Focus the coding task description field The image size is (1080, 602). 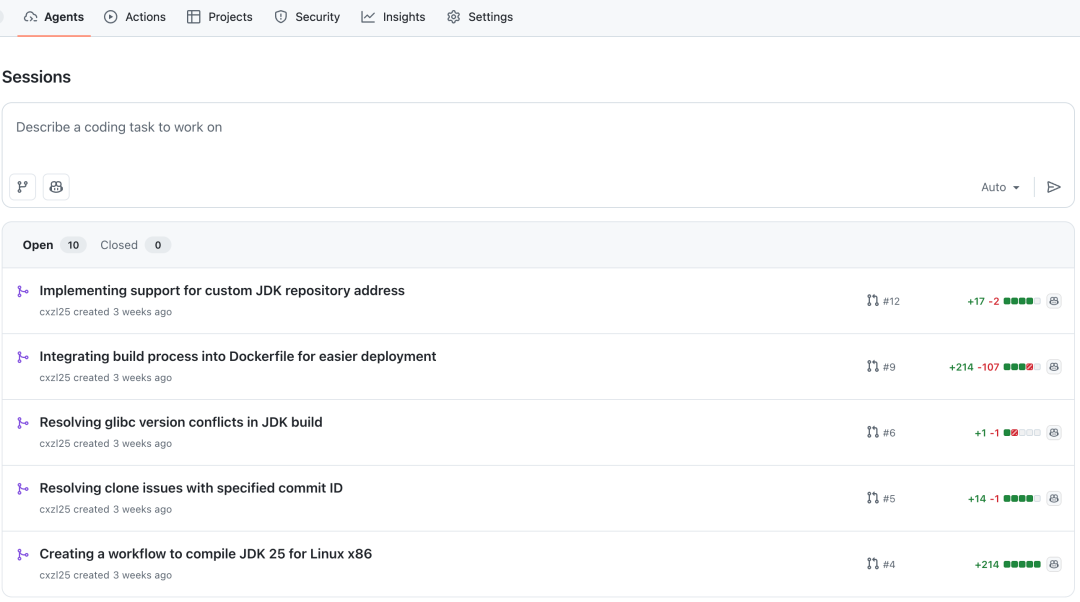pos(538,127)
